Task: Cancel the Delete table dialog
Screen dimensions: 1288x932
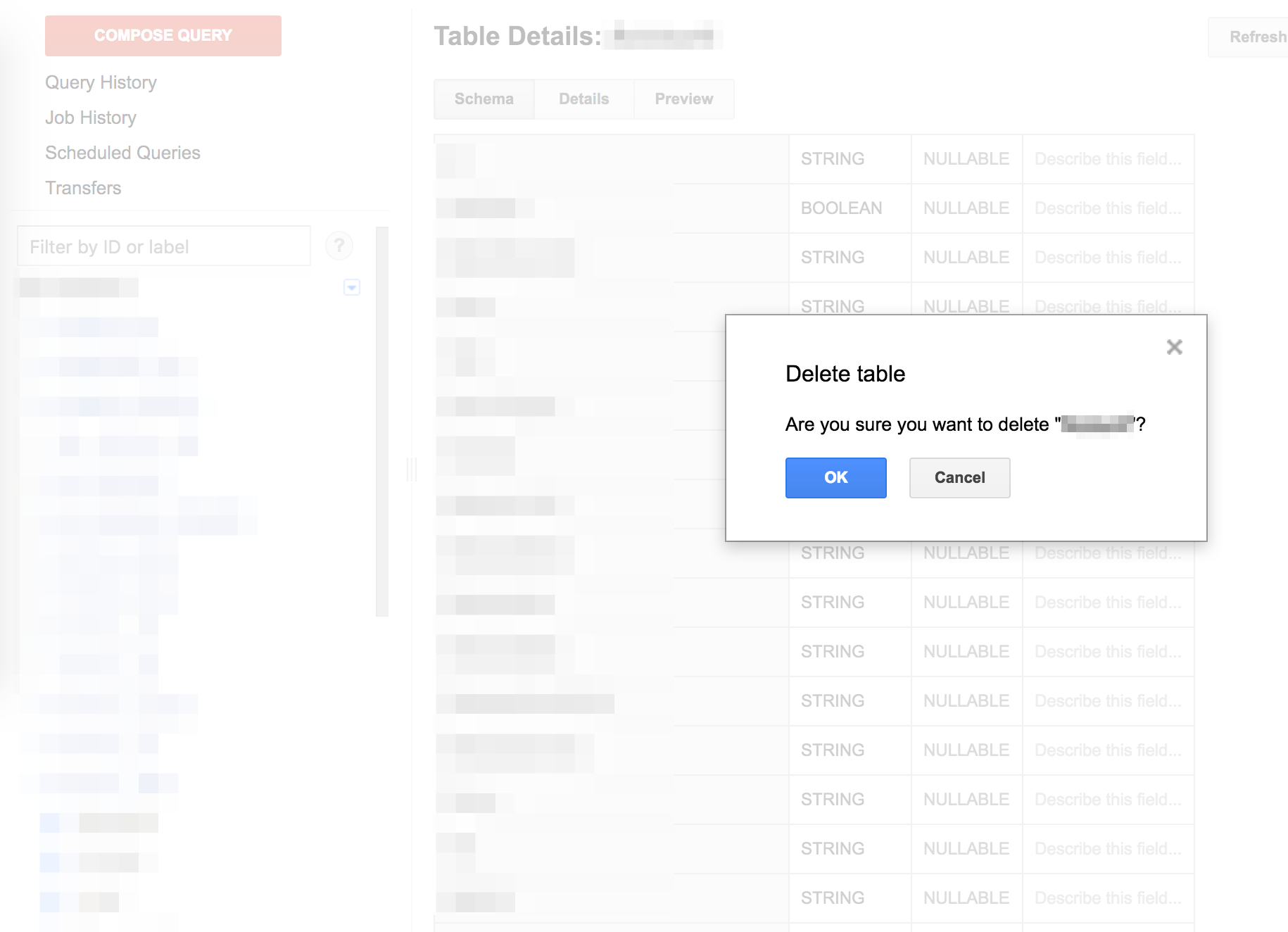Action: tap(959, 477)
